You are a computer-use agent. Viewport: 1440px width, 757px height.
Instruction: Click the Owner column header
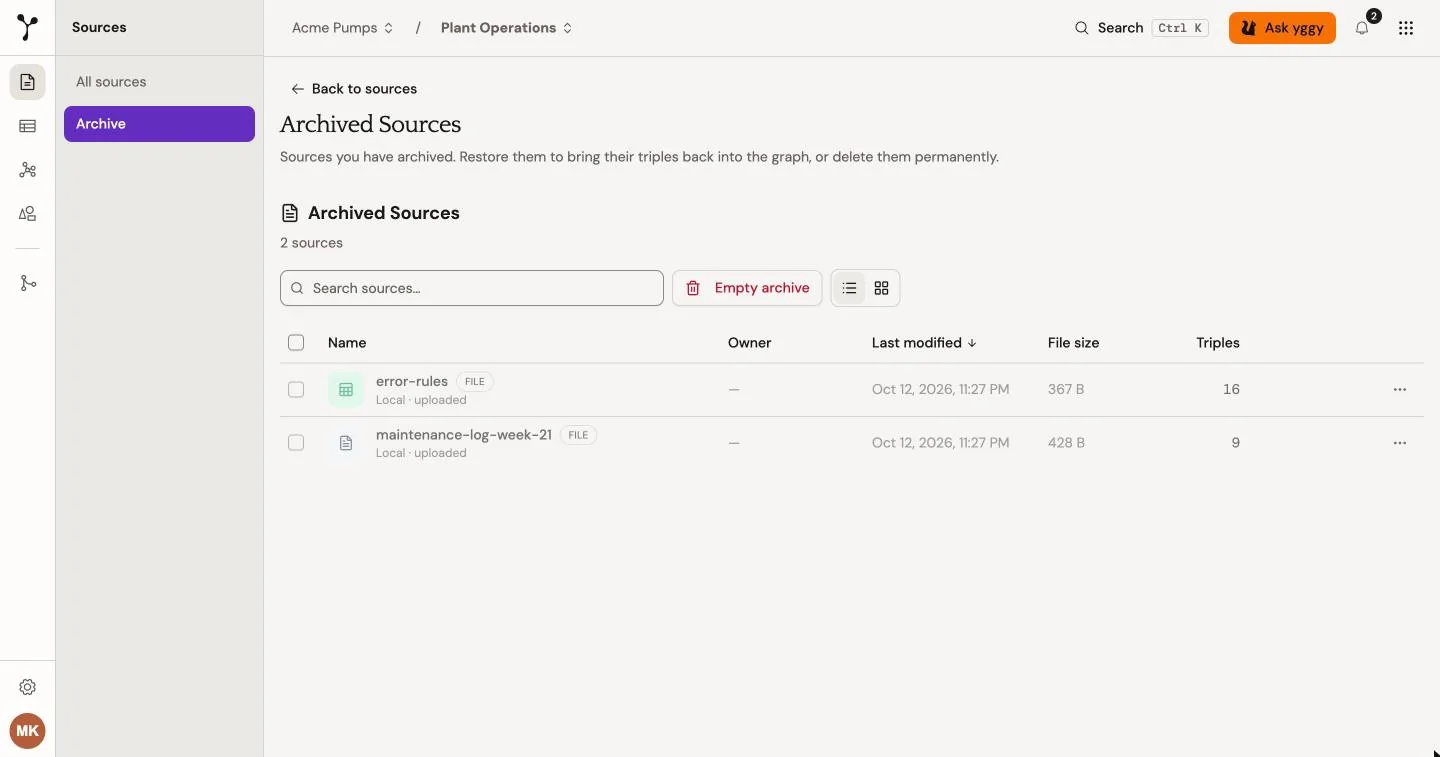(x=750, y=343)
